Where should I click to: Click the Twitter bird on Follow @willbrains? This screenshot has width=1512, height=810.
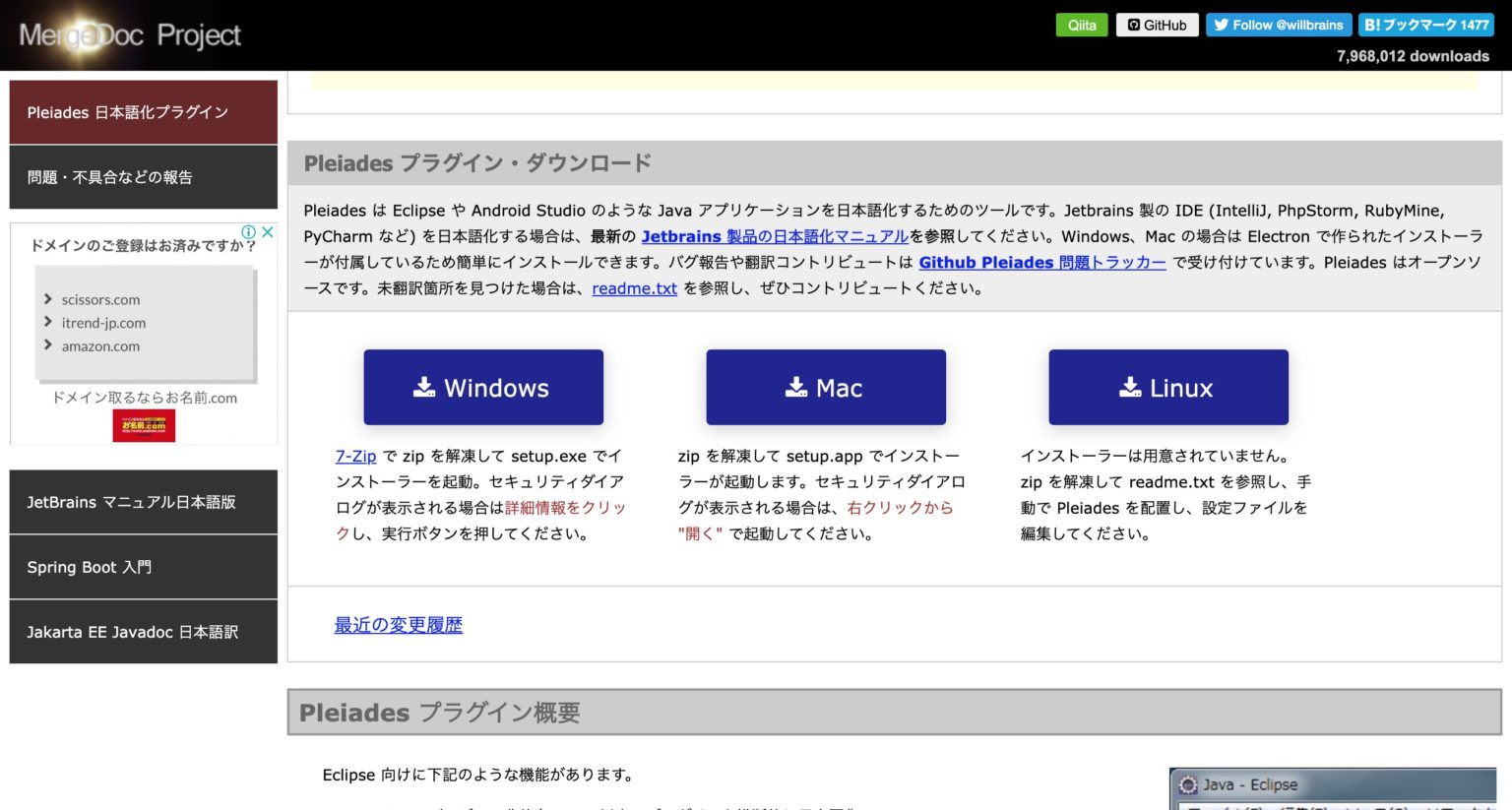1220,25
